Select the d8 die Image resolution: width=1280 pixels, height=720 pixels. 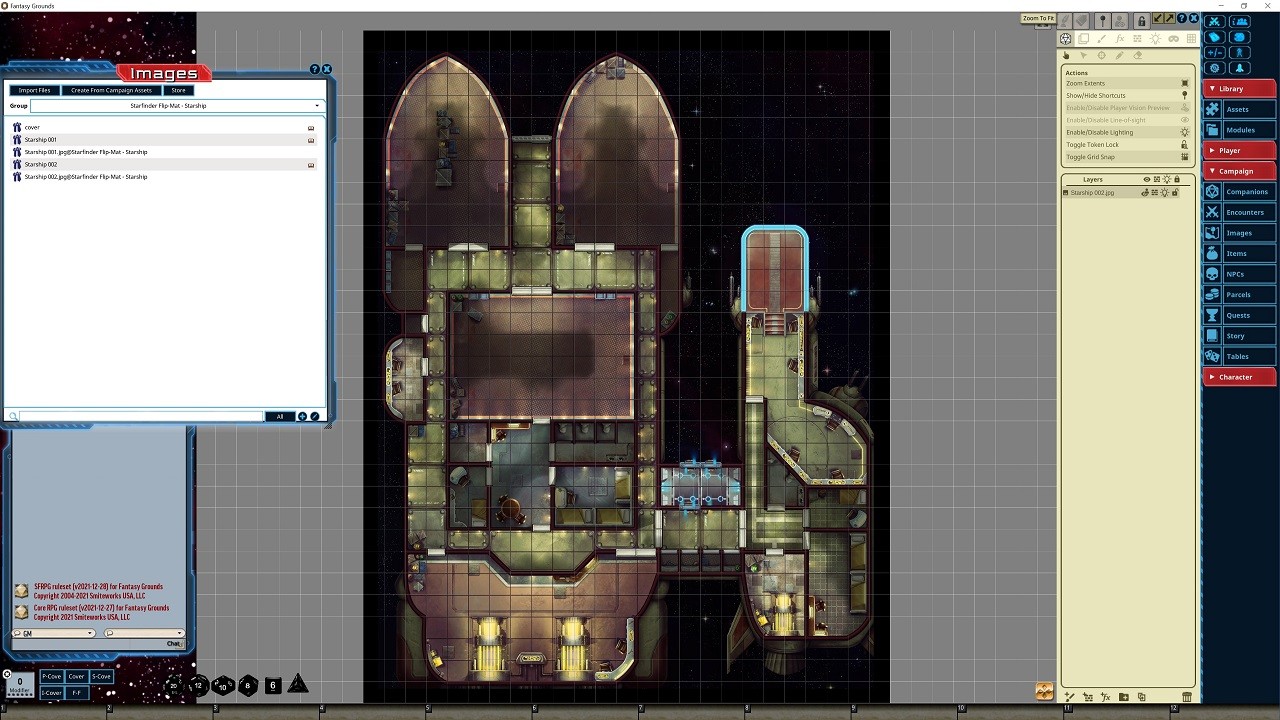(248, 685)
